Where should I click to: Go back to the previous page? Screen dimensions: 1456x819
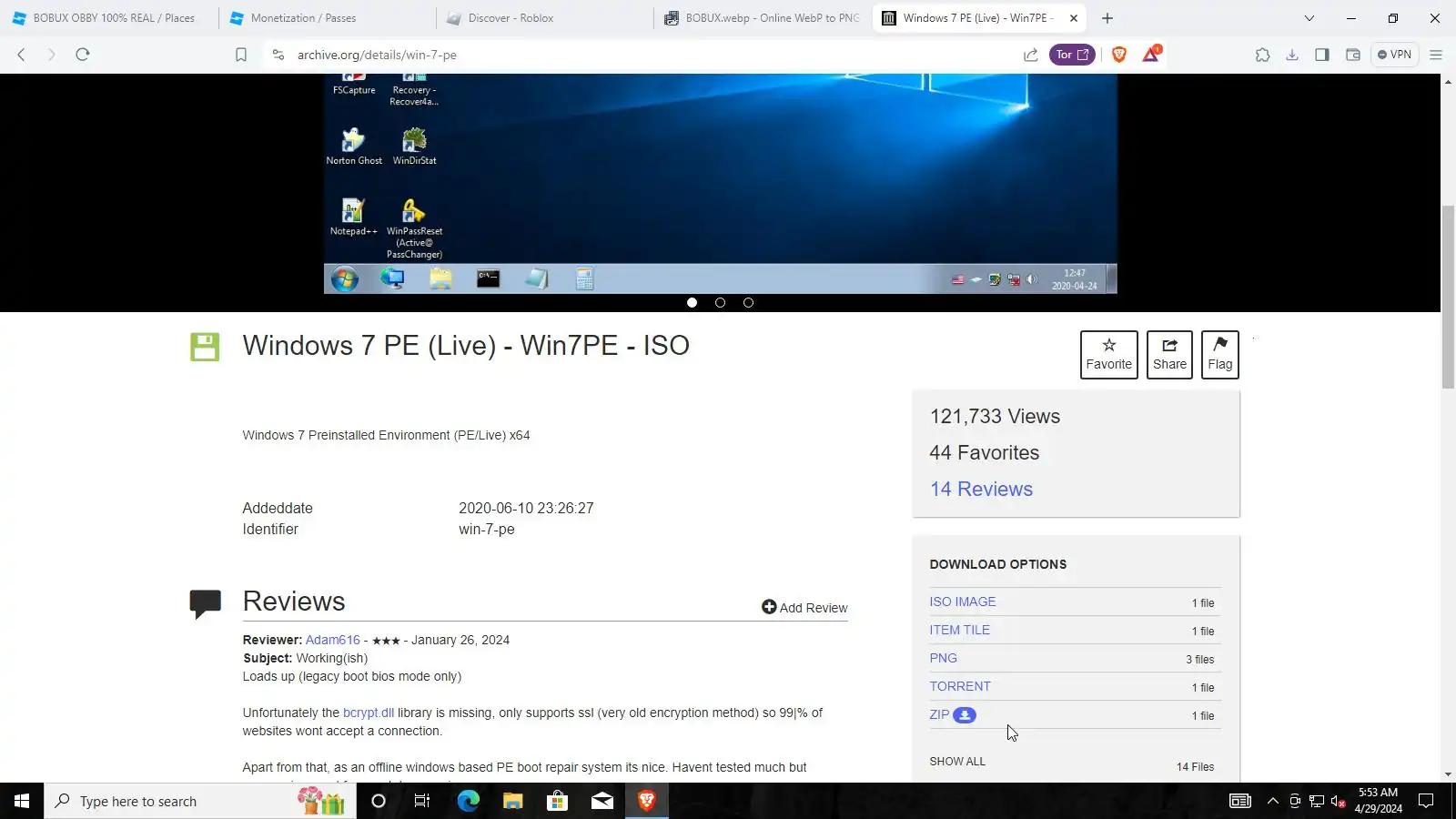(x=21, y=55)
